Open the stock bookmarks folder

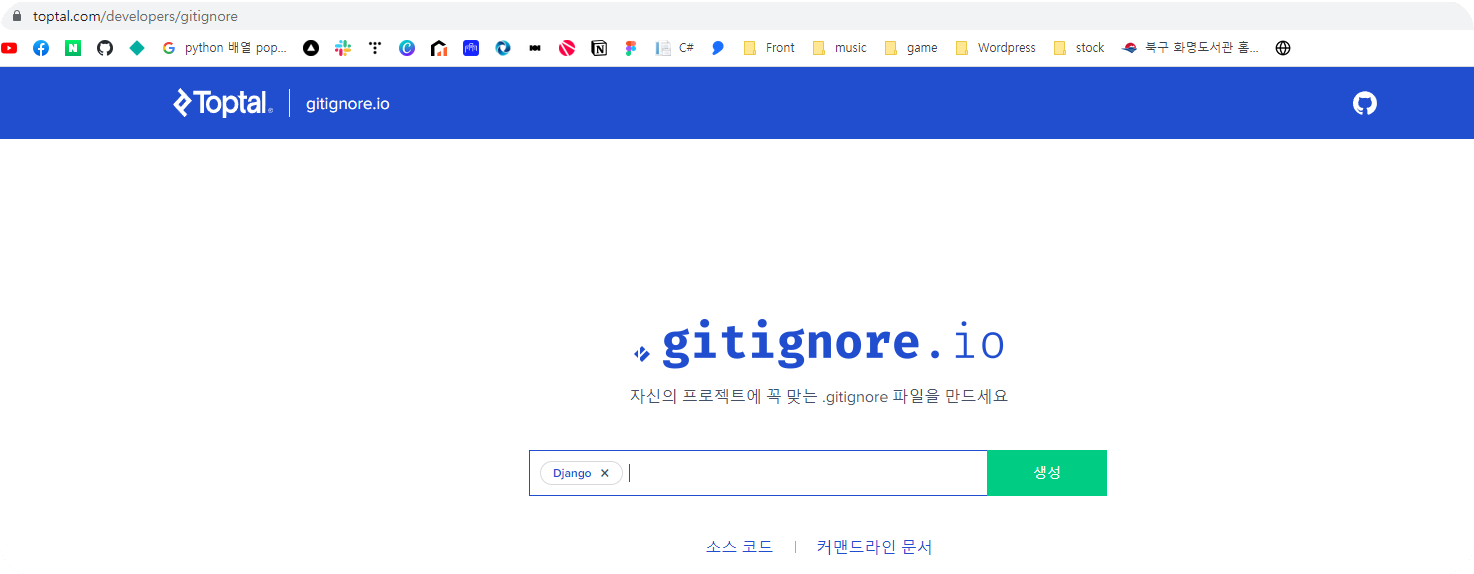click(1079, 48)
